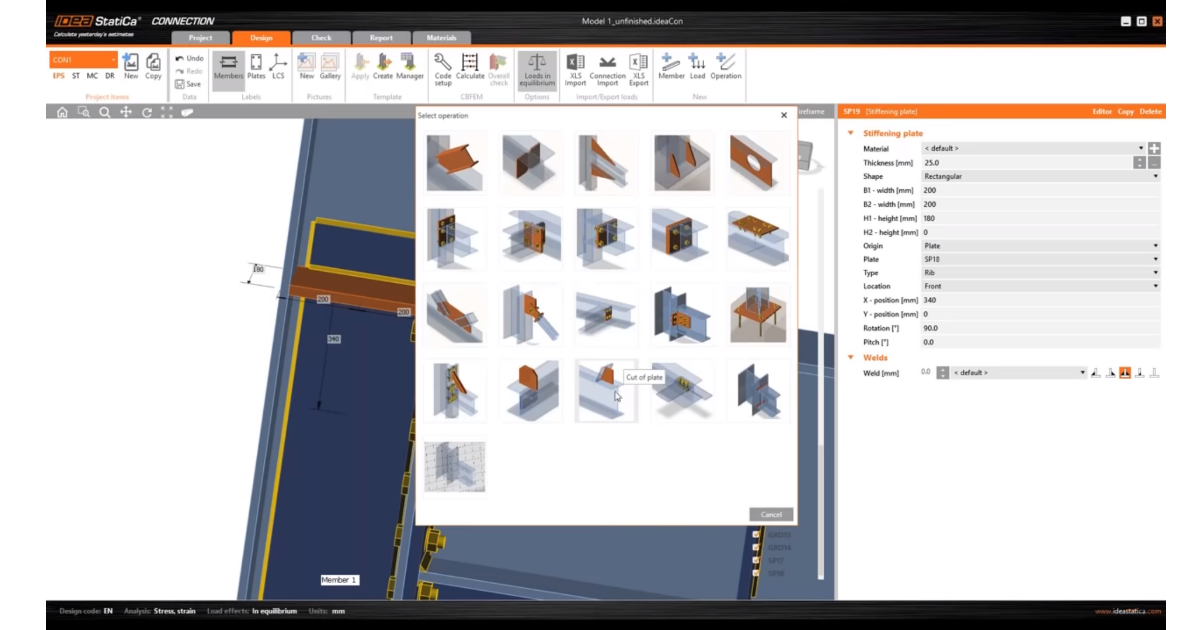Click the Delete link in the SP19 header
This screenshot has height=630, width=1200.
pyautogui.click(x=1150, y=112)
